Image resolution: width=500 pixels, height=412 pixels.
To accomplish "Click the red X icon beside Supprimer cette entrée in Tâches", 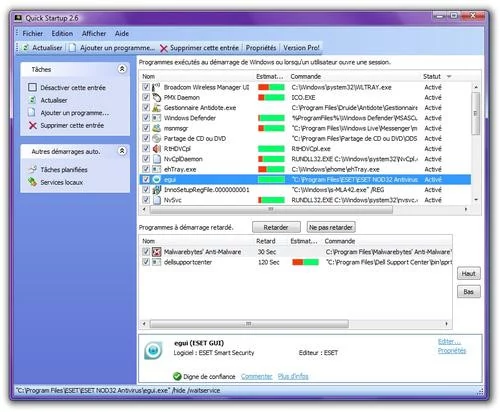I will pos(33,125).
